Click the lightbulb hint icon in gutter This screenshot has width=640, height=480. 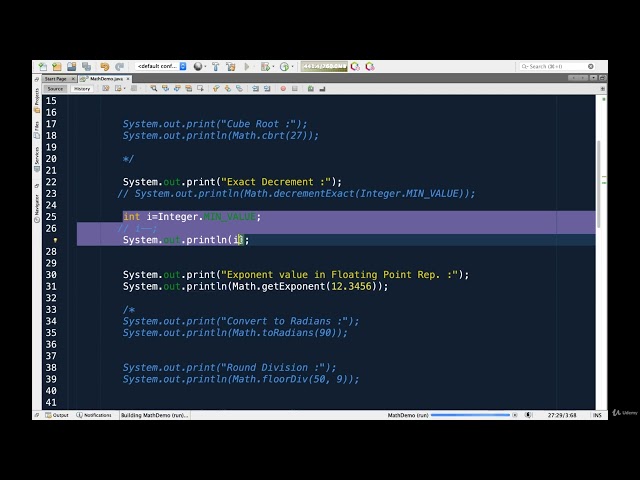coord(55,240)
